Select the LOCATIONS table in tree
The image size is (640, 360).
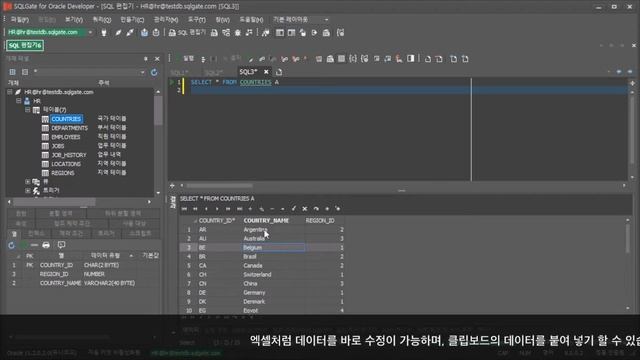(66, 164)
